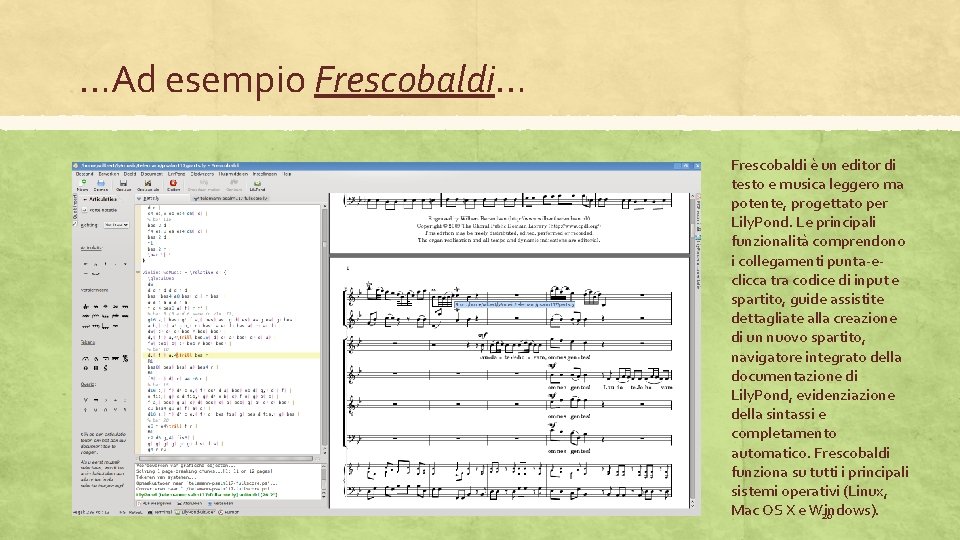This screenshot has height=540, width=960.
Task: Click the highlighted blue link in the score preview
Action: tap(514, 304)
